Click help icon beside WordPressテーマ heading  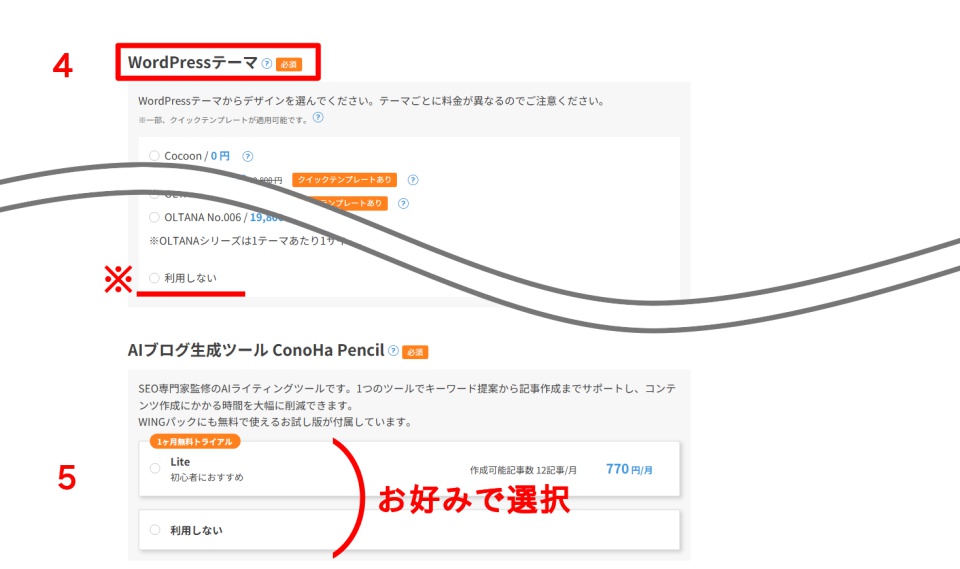[267, 63]
